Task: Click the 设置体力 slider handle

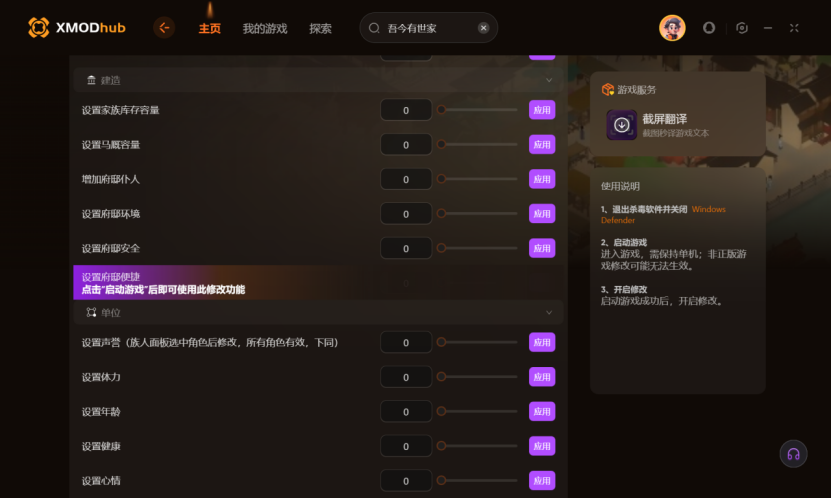Action: 441,377
